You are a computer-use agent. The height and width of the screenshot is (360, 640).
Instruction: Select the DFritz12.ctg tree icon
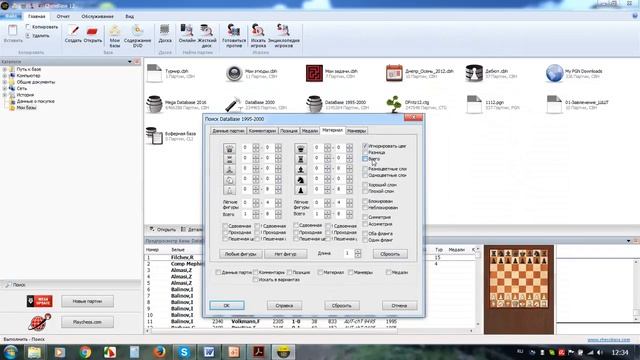click(x=394, y=104)
